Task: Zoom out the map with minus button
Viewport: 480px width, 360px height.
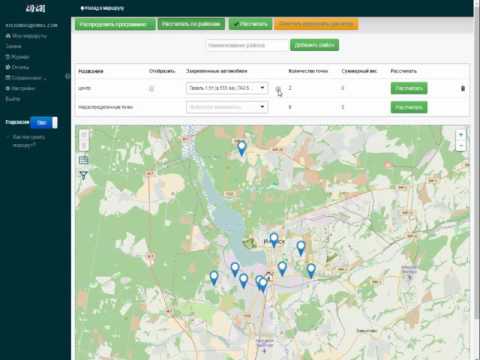Action: pos(461,146)
